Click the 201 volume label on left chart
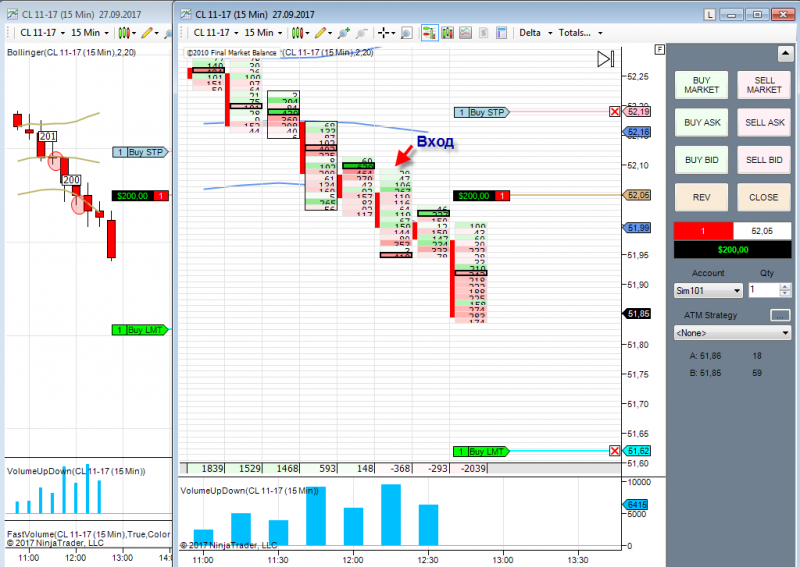 point(47,136)
